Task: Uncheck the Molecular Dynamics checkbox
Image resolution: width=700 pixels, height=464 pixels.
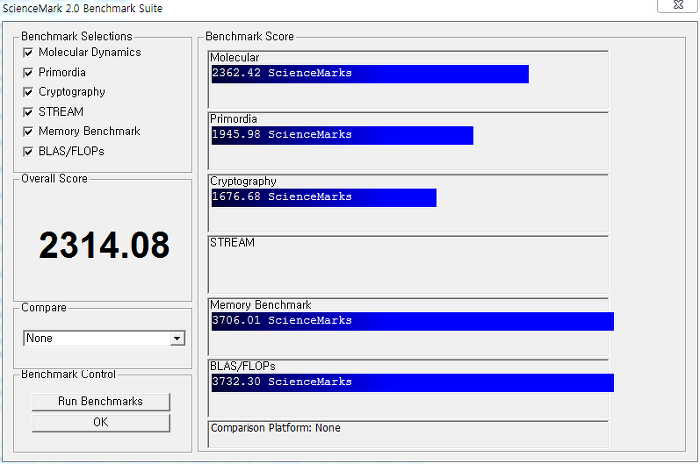Action: 28,53
